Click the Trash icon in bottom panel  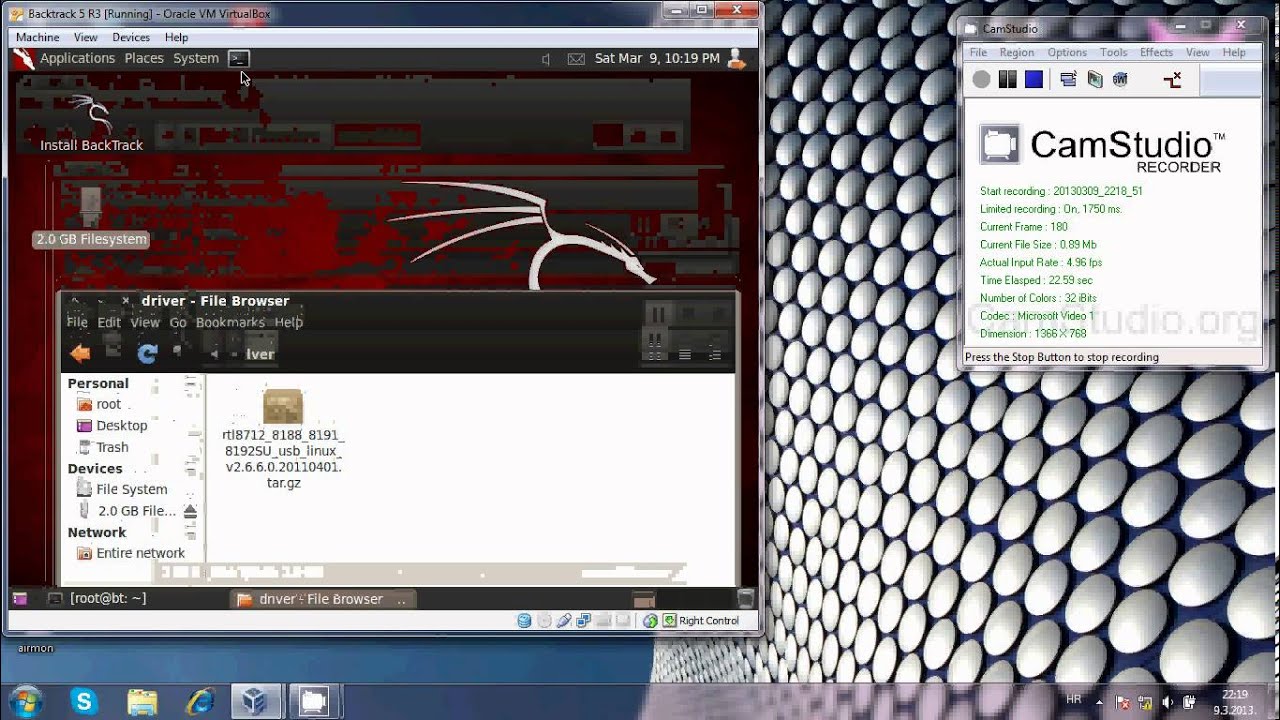click(x=745, y=599)
